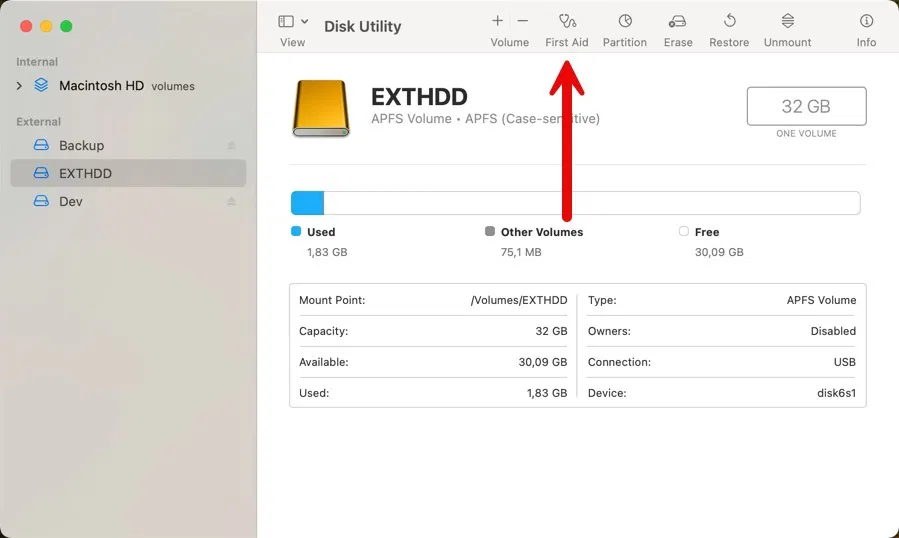Click the Unmount toolbar icon
The height and width of the screenshot is (538, 899).
(788, 21)
